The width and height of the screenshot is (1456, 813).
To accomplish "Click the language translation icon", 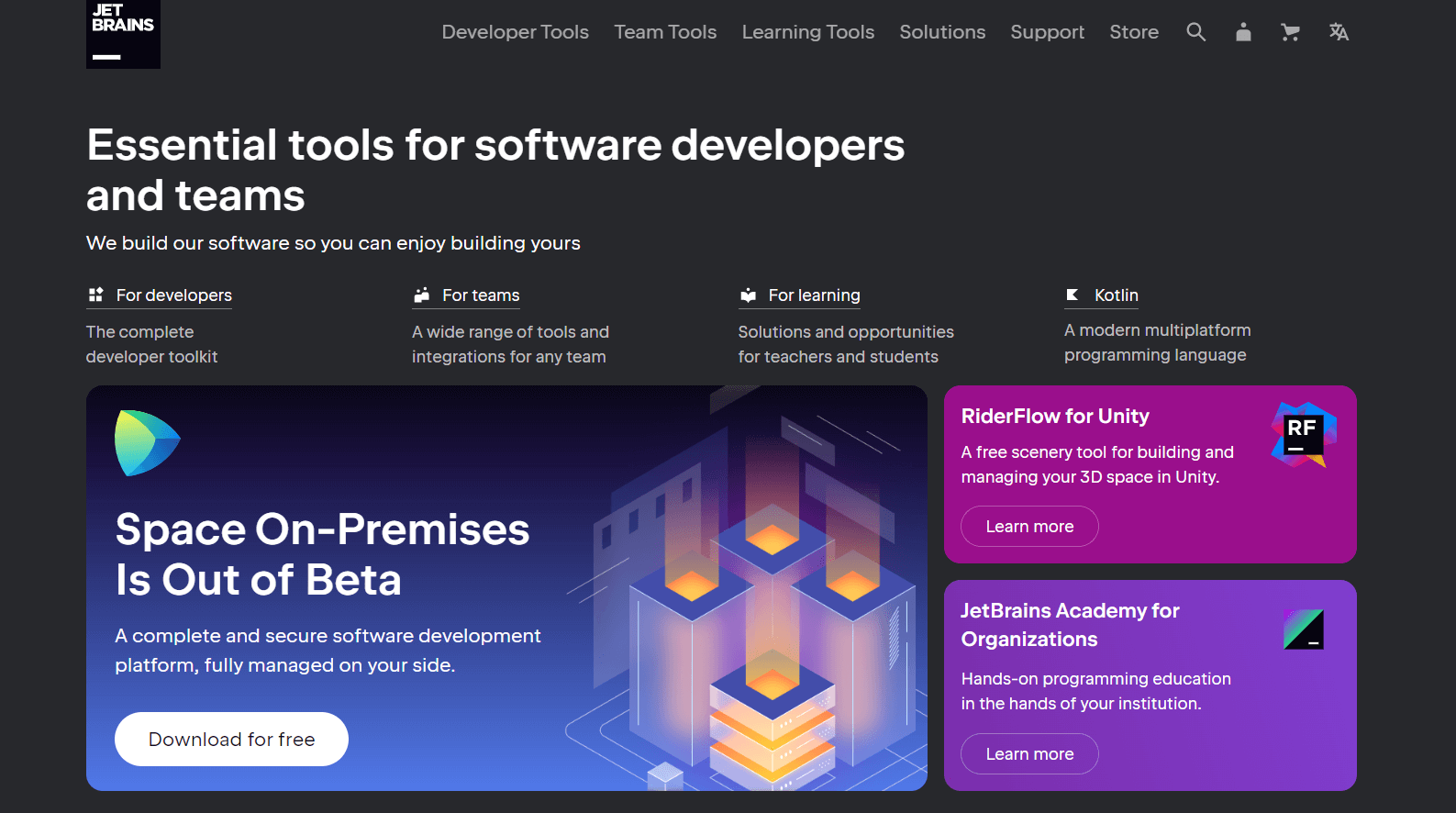I will pyautogui.click(x=1339, y=32).
